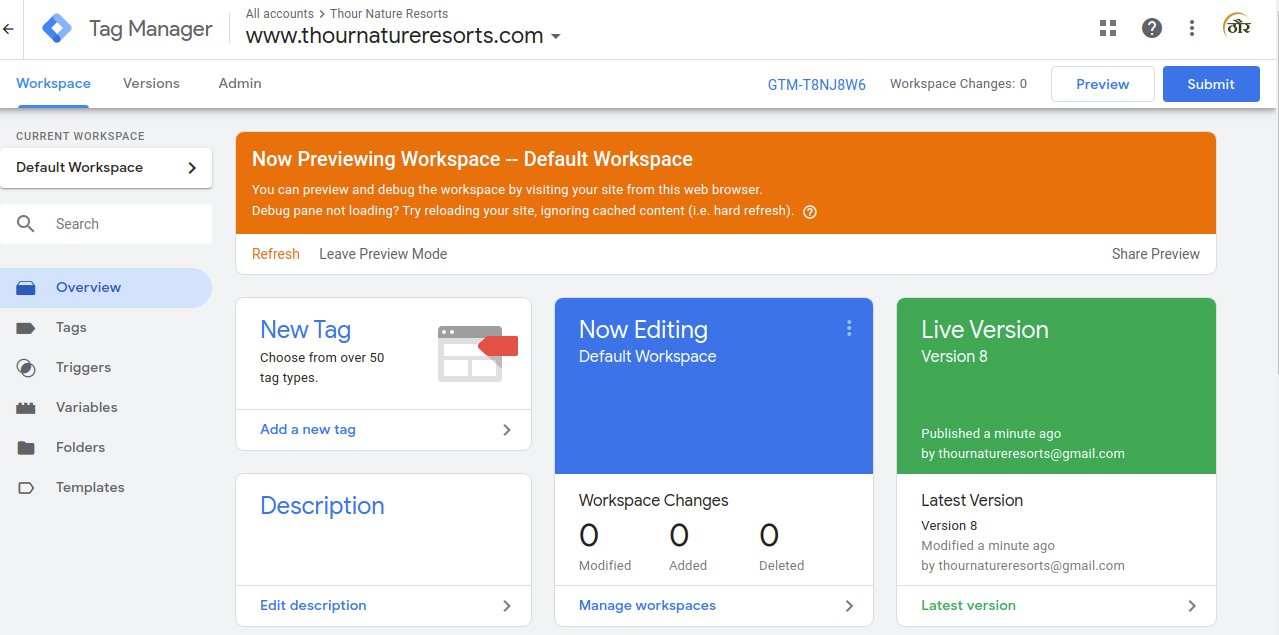Click the chevron beside Latest version
The height and width of the screenshot is (635, 1279).
[x=1192, y=606]
